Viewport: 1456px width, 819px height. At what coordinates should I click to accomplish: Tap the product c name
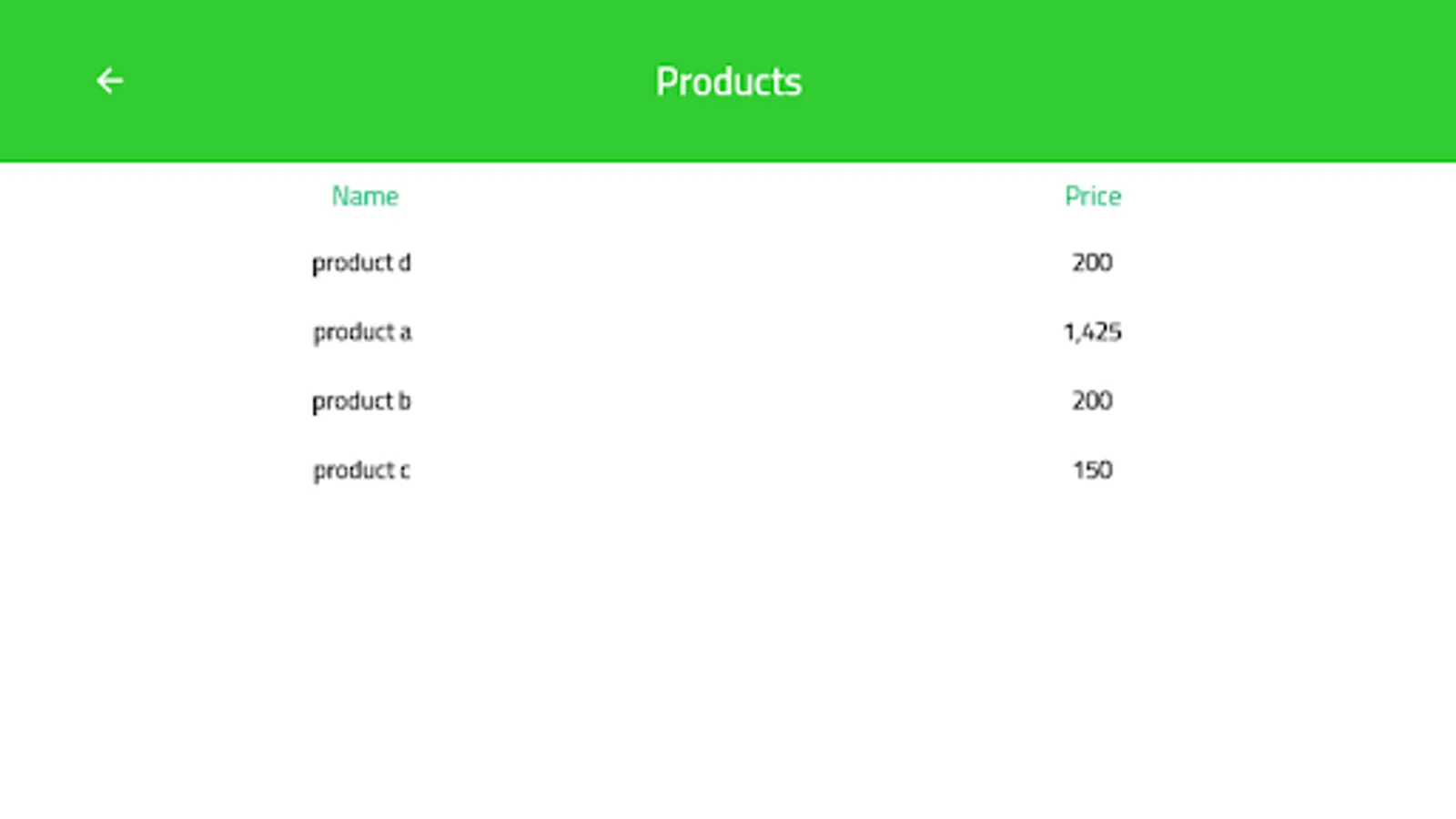point(361,470)
